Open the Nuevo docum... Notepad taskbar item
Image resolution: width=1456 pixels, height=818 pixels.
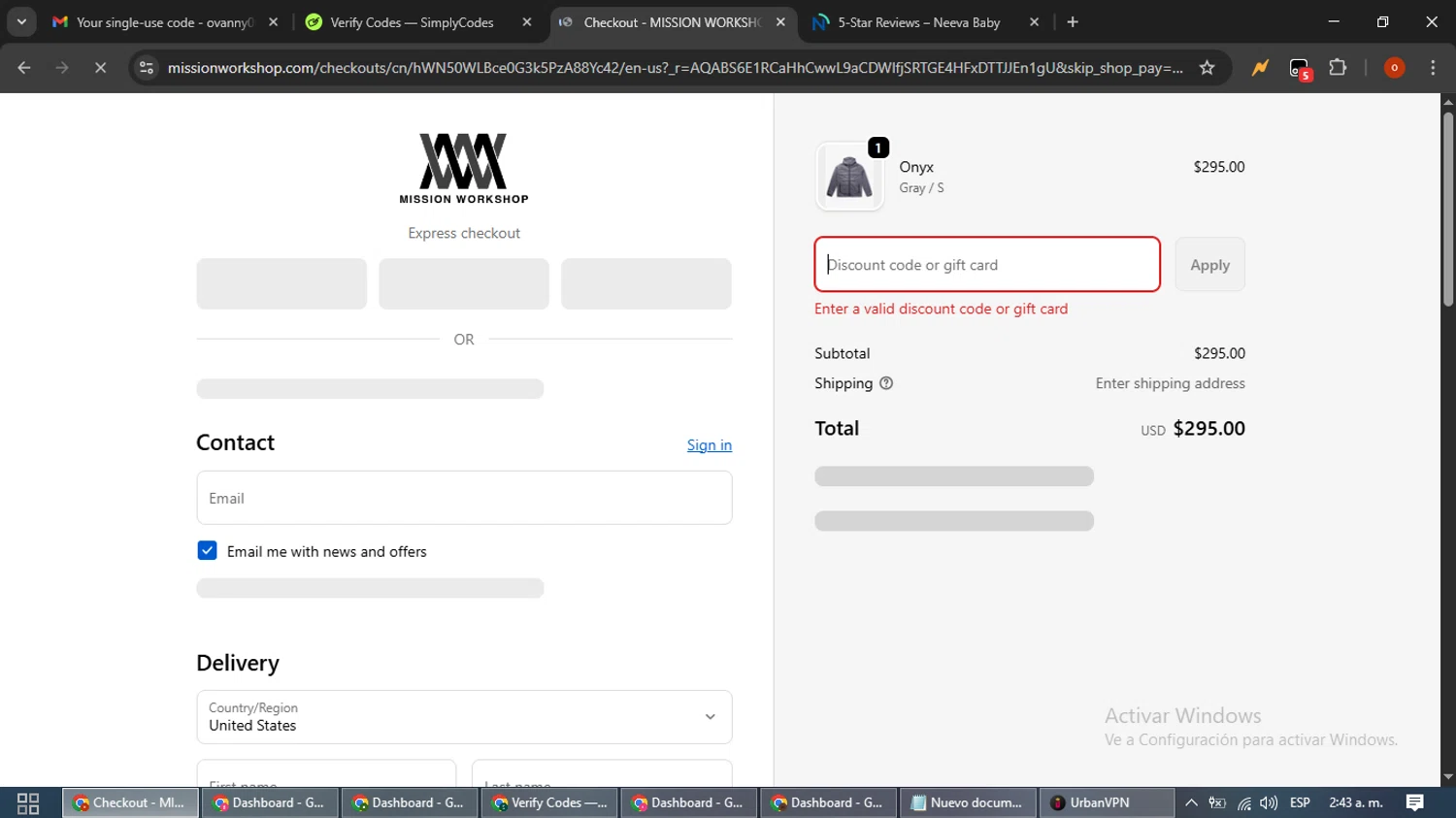(x=968, y=802)
